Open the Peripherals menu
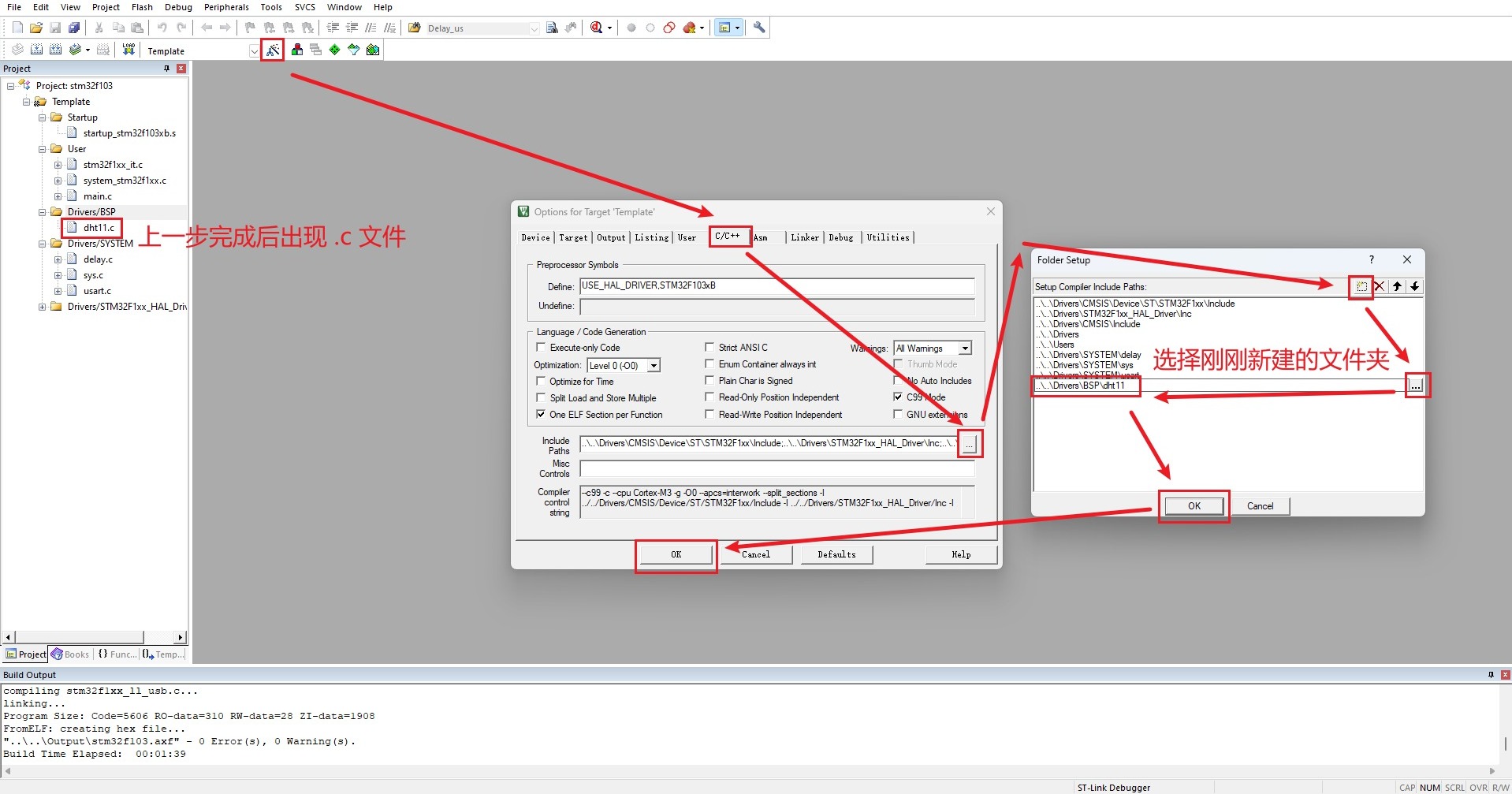1512x794 pixels. click(x=226, y=7)
